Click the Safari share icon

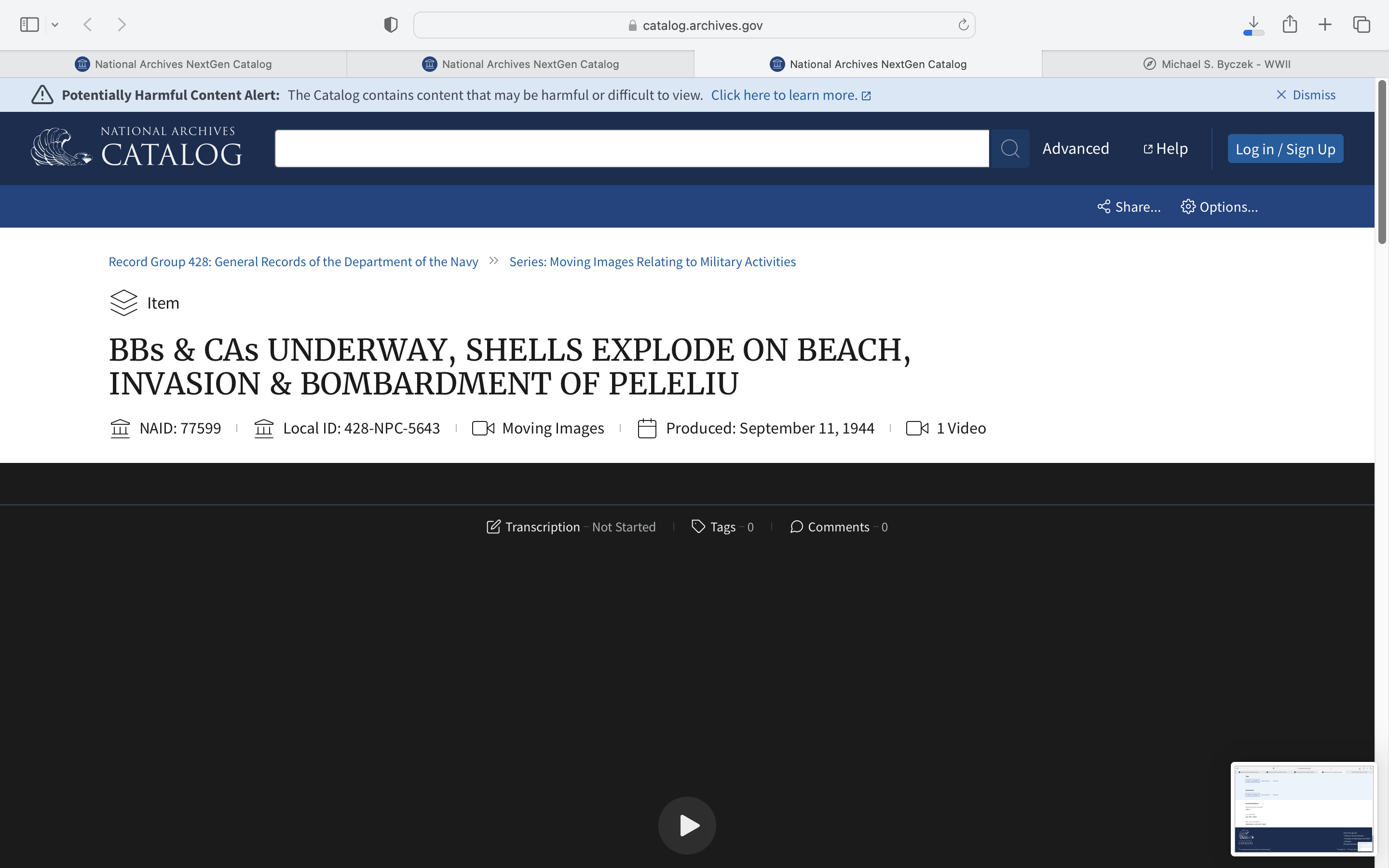tap(1290, 25)
